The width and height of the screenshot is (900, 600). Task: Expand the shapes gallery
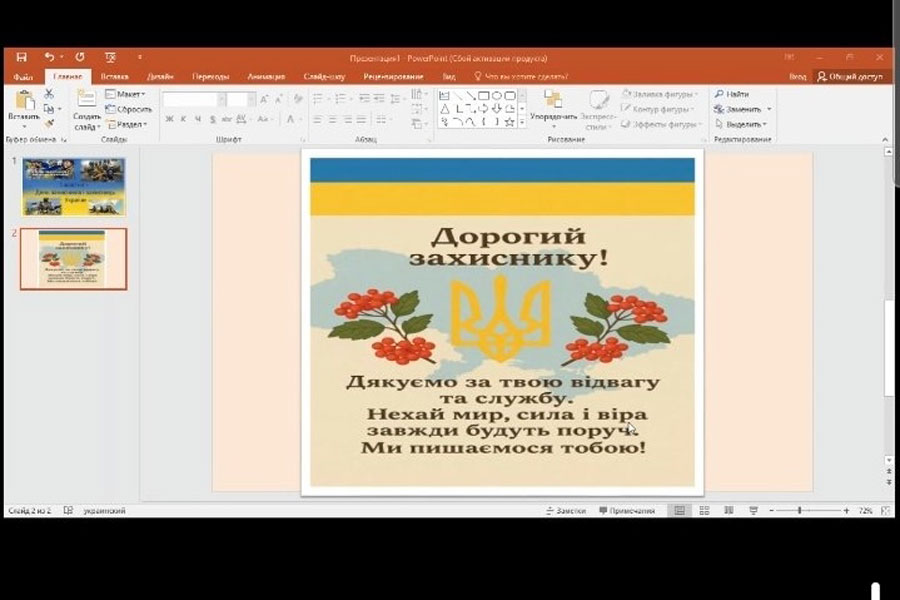(x=522, y=122)
